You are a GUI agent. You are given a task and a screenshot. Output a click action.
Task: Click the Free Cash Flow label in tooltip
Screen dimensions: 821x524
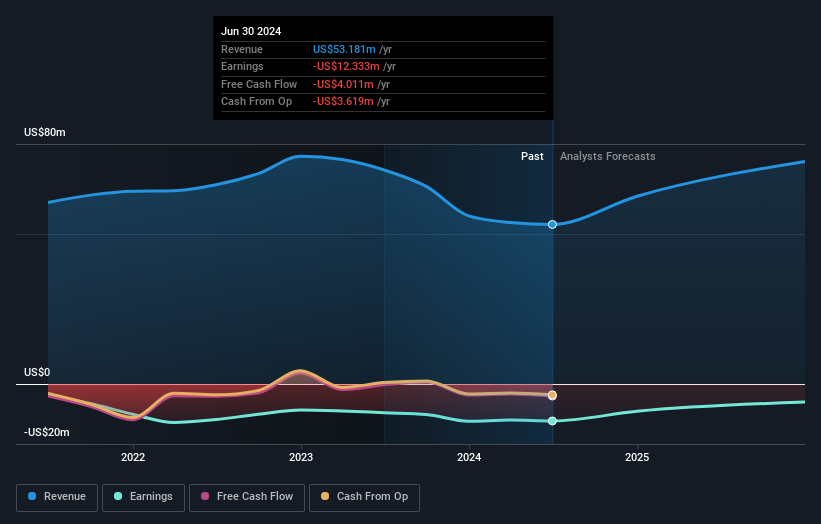[x=259, y=84]
